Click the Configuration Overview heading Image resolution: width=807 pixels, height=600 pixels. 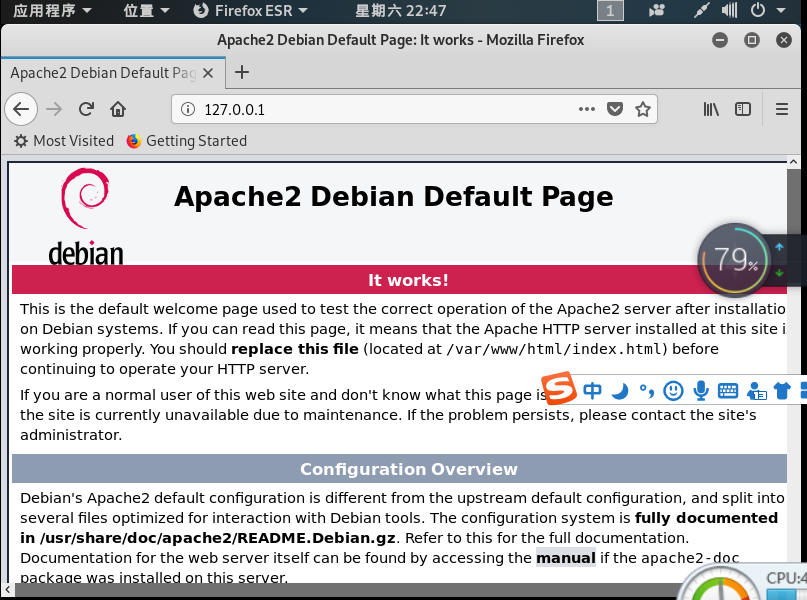[409, 469]
